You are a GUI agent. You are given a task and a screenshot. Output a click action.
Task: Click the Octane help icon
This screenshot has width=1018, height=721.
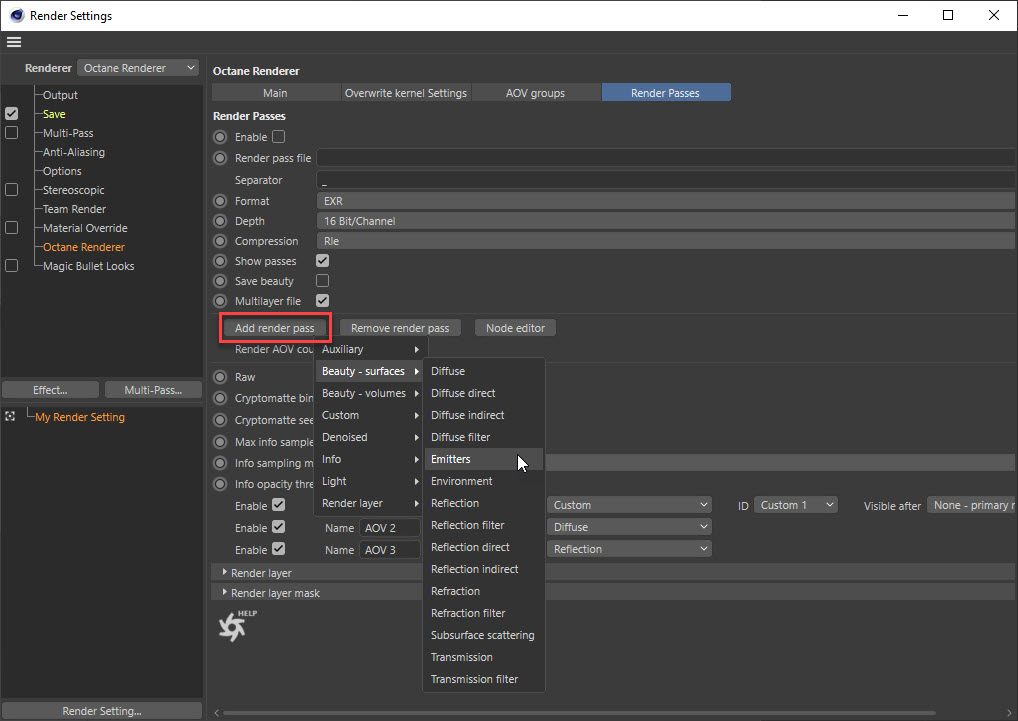coord(237,626)
